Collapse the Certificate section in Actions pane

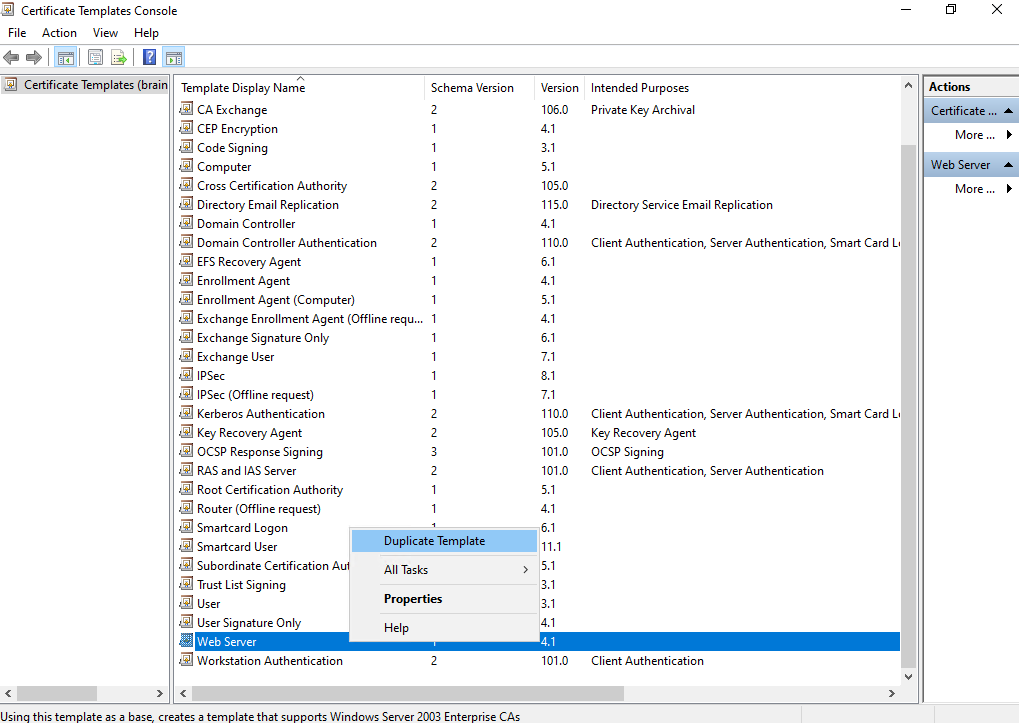[1008, 111]
